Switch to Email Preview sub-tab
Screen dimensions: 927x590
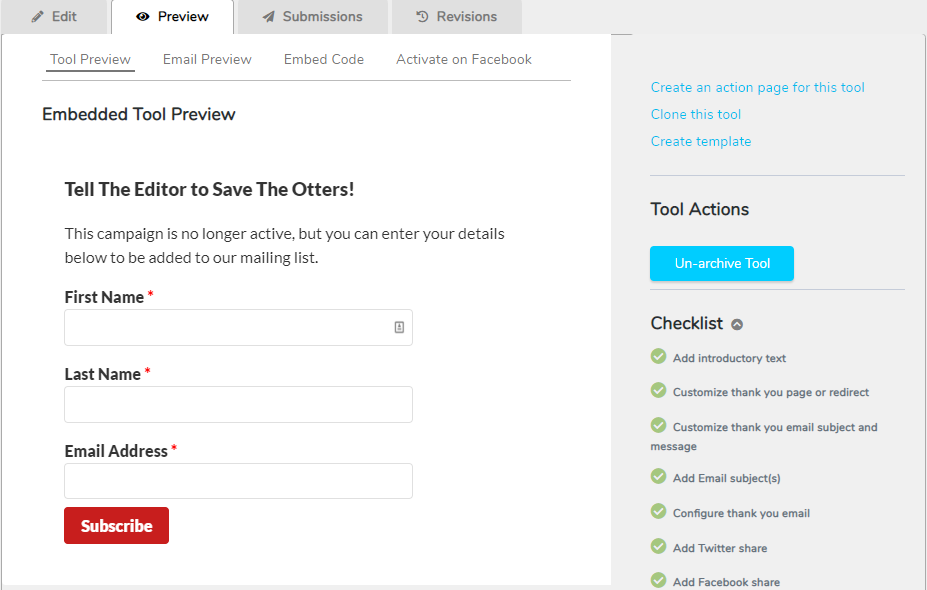tap(207, 59)
